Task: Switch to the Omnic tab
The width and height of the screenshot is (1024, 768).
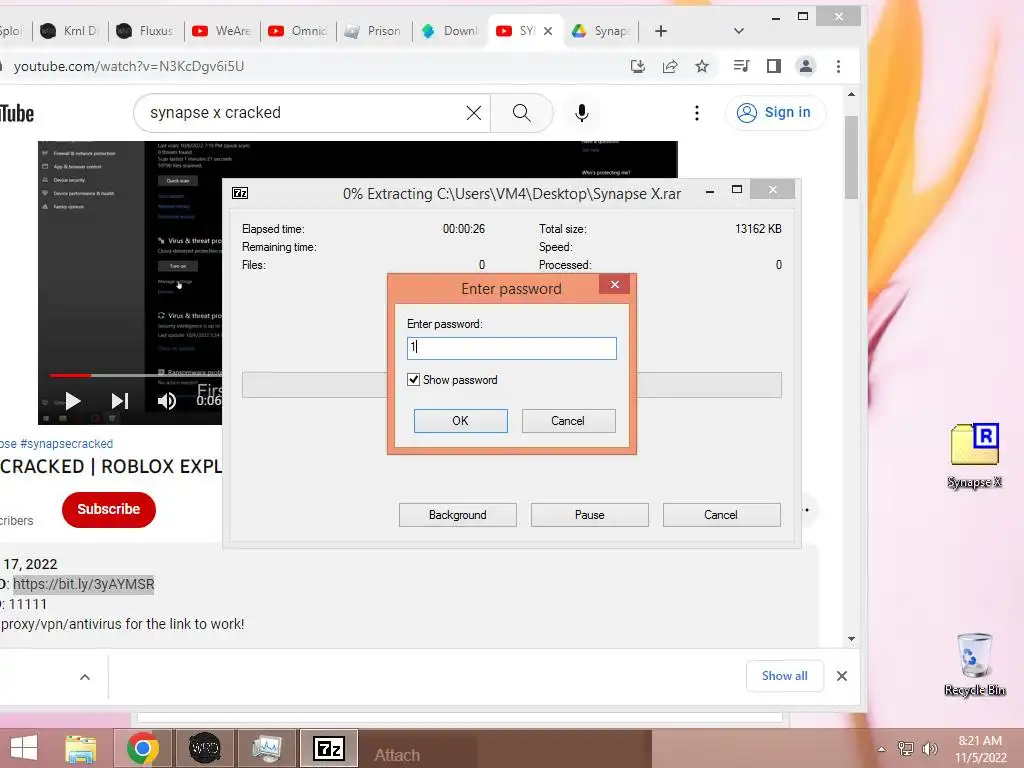Action: point(298,31)
